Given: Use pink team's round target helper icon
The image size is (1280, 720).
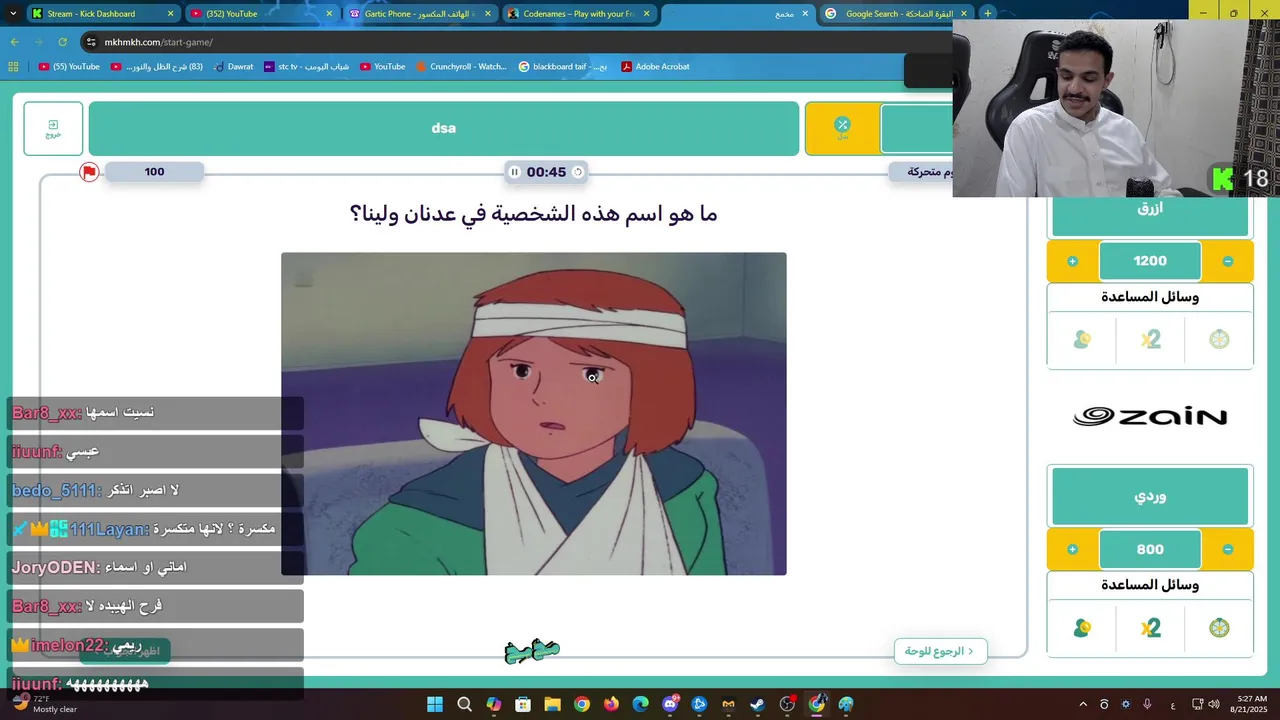Looking at the screenshot, I should pyautogui.click(x=1219, y=628).
